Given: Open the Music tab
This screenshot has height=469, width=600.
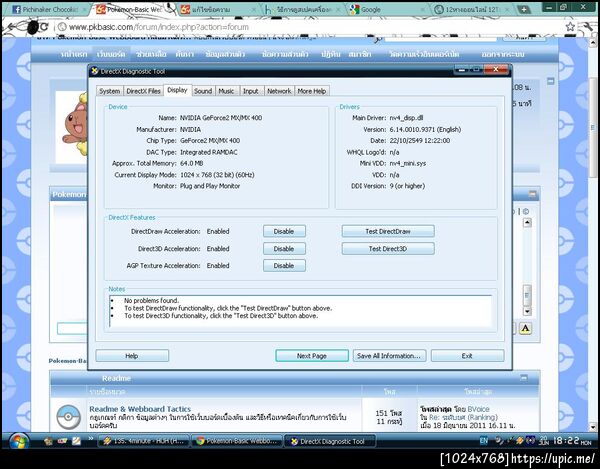Looking at the screenshot, I should (x=226, y=91).
